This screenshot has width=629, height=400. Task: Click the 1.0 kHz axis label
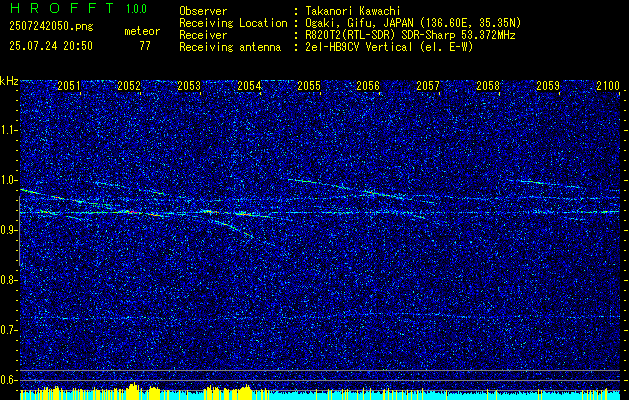click(8, 180)
